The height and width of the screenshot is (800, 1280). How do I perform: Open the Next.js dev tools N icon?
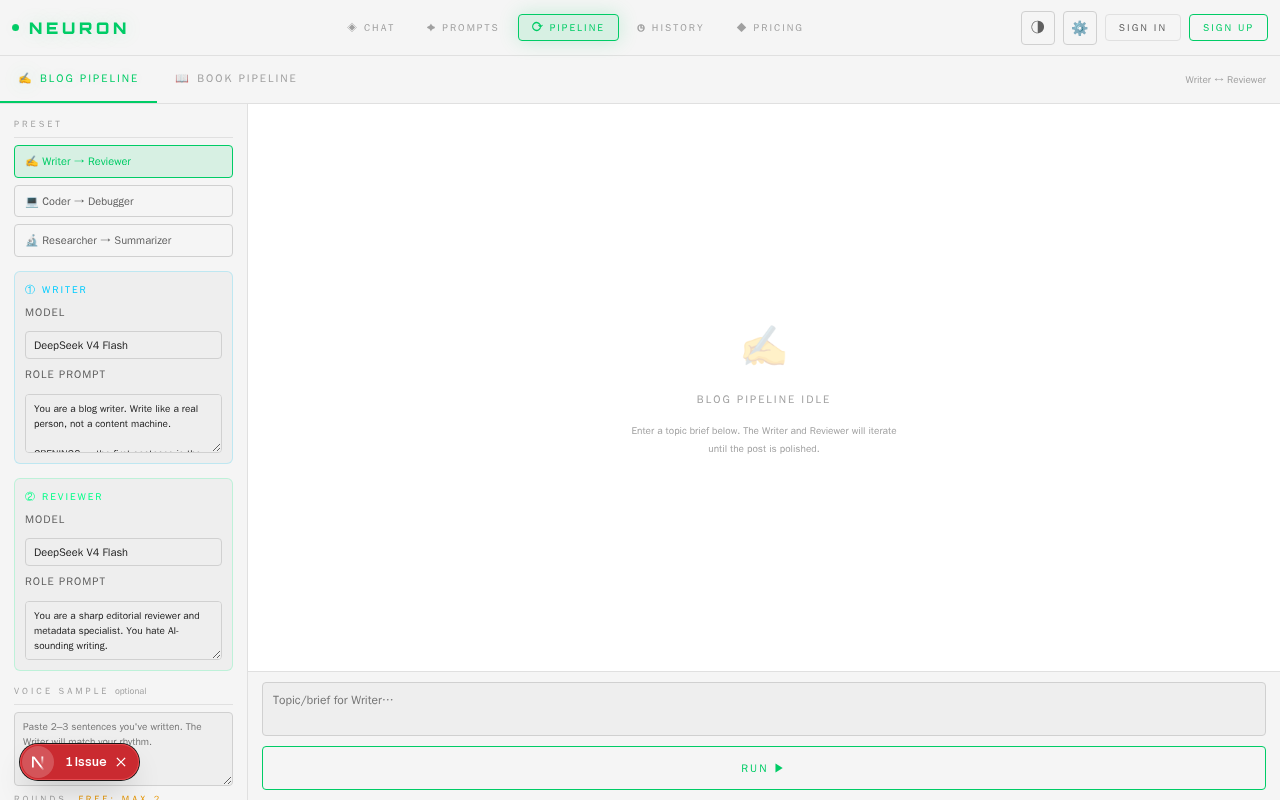pyautogui.click(x=38, y=762)
